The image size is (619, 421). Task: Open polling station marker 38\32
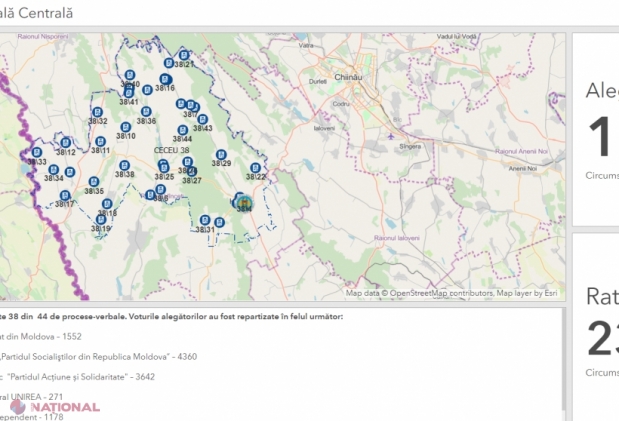[x=97, y=112]
